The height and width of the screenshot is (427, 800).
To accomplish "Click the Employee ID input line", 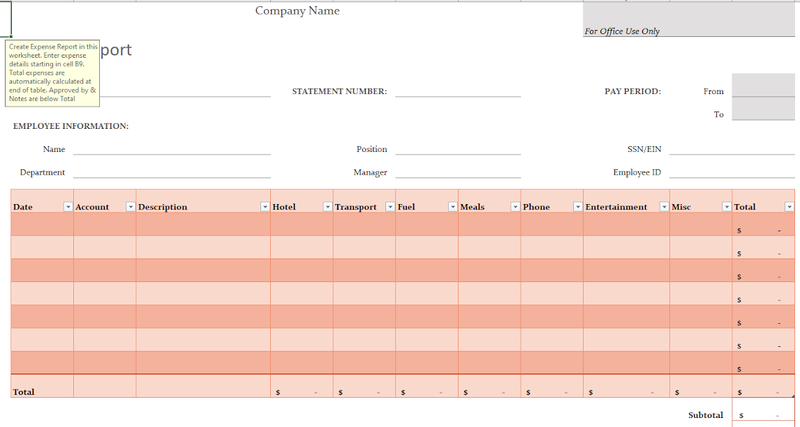I will pyautogui.click(x=732, y=172).
